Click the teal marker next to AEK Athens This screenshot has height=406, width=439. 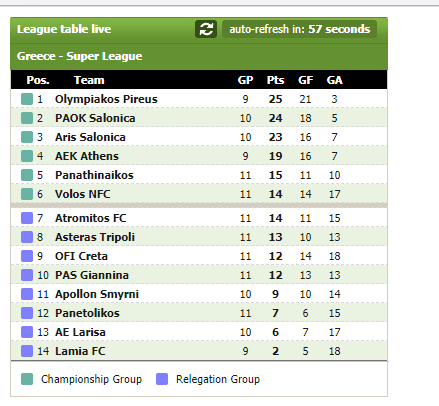coord(27,156)
